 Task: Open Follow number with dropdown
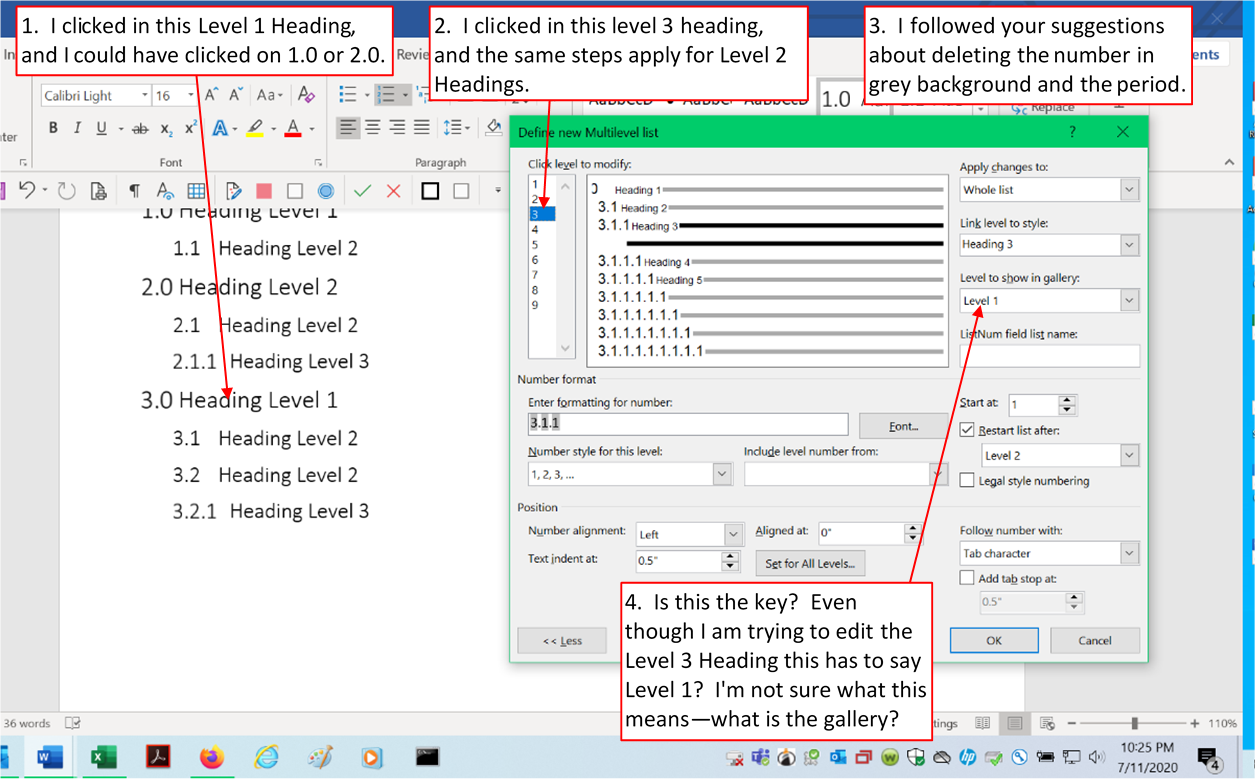point(1129,553)
